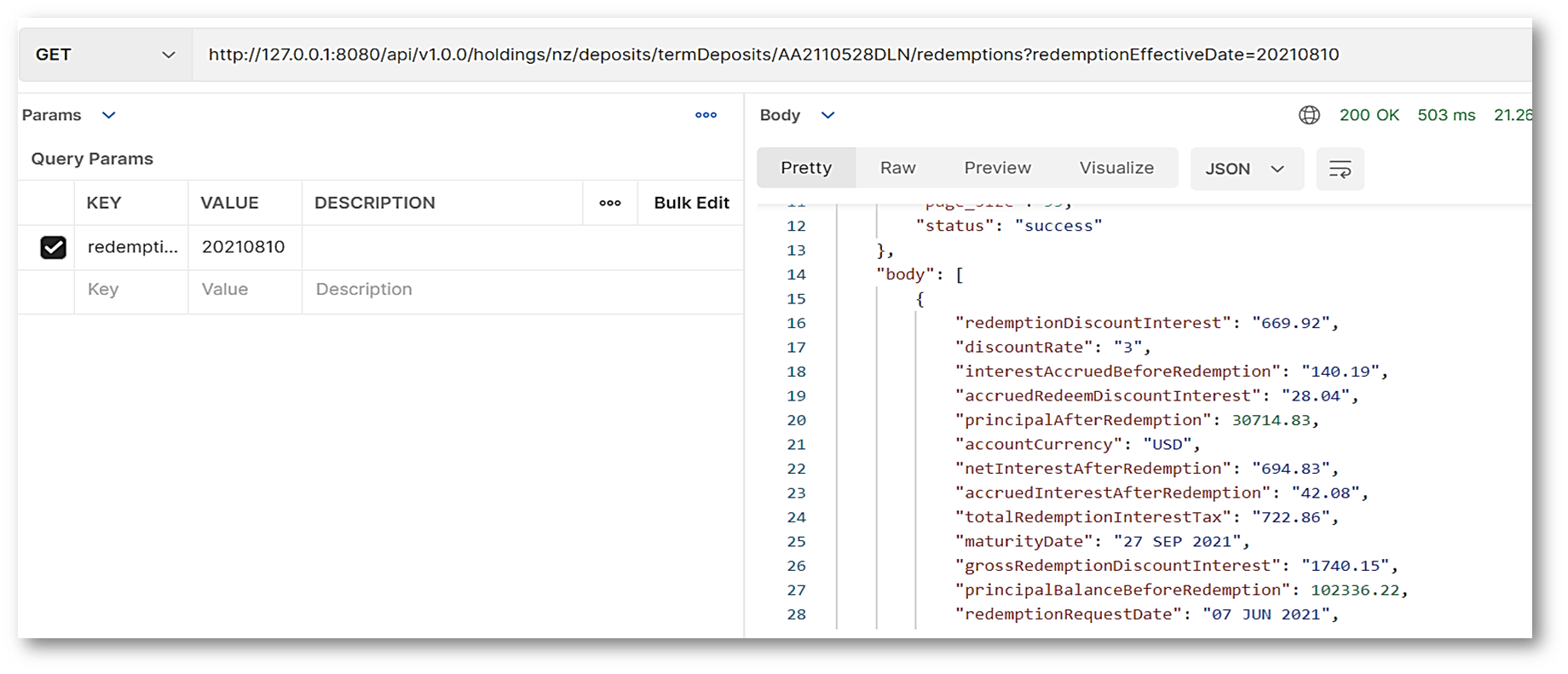Click the request URL input field

(773, 55)
